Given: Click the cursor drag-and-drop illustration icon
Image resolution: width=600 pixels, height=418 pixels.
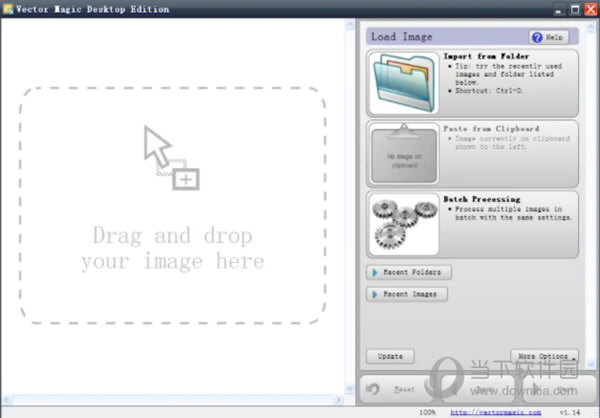Looking at the screenshot, I should pos(171,158).
